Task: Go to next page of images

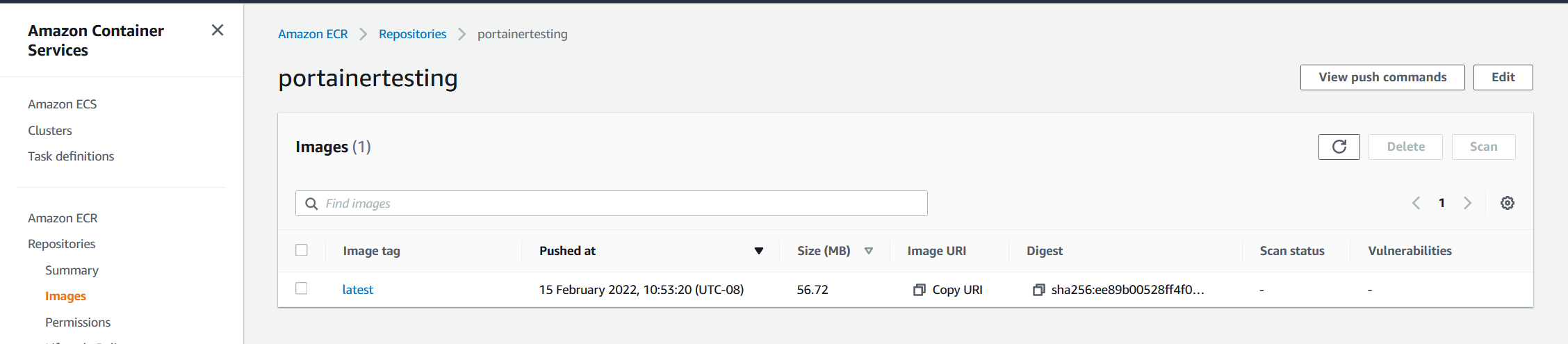Action: click(1467, 203)
